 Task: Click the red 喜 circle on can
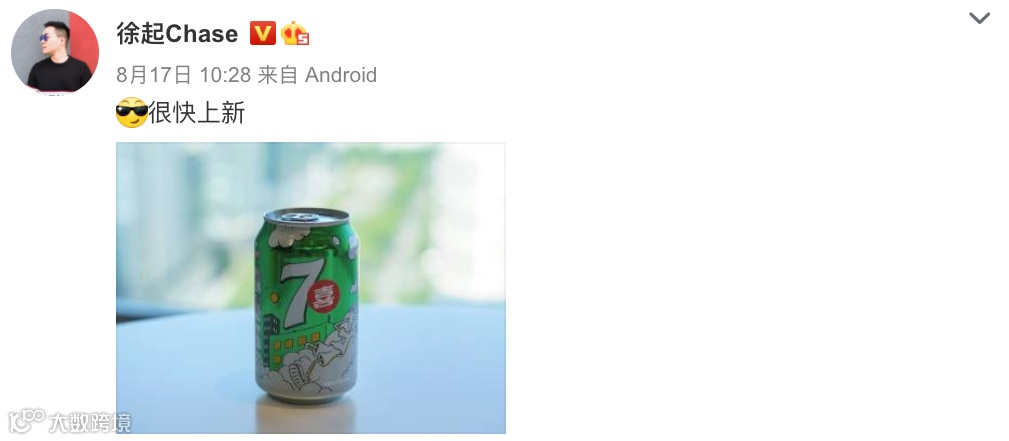[322, 297]
